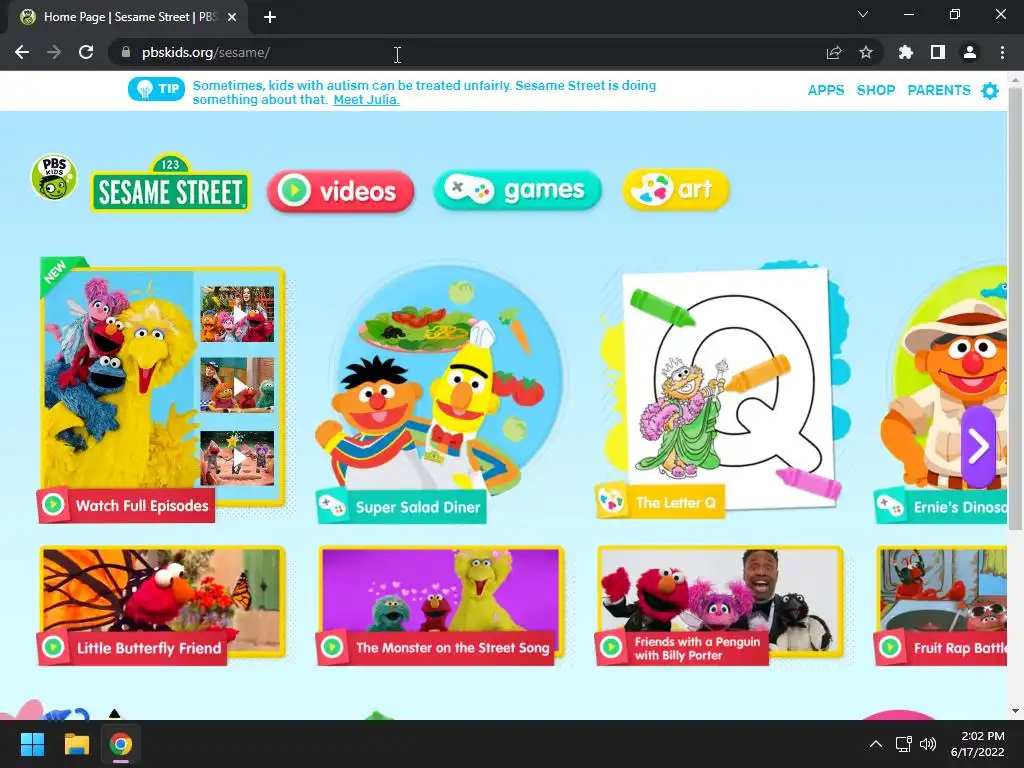This screenshot has width=1024, height=768.
Task: Click gamepad icon on Super Salad Diner label
Action: tap(332, 506)
